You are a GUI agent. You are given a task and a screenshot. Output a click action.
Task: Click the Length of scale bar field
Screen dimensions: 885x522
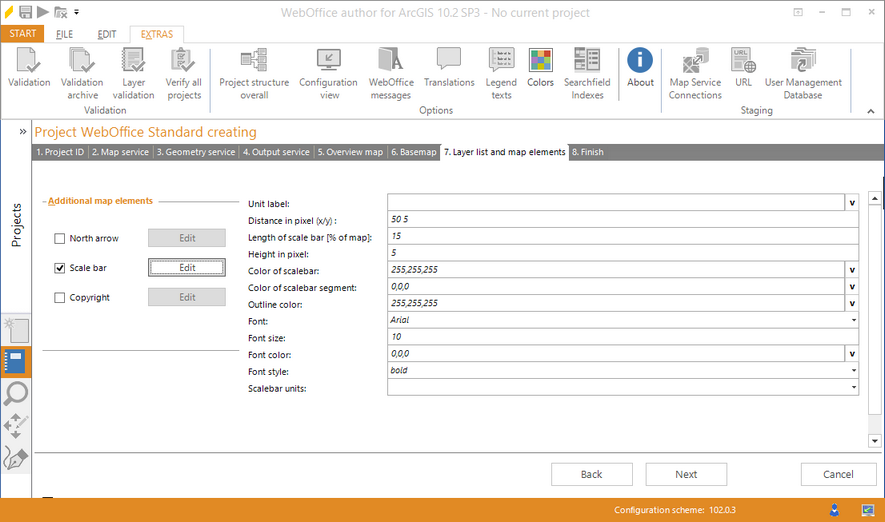(623, 236)
